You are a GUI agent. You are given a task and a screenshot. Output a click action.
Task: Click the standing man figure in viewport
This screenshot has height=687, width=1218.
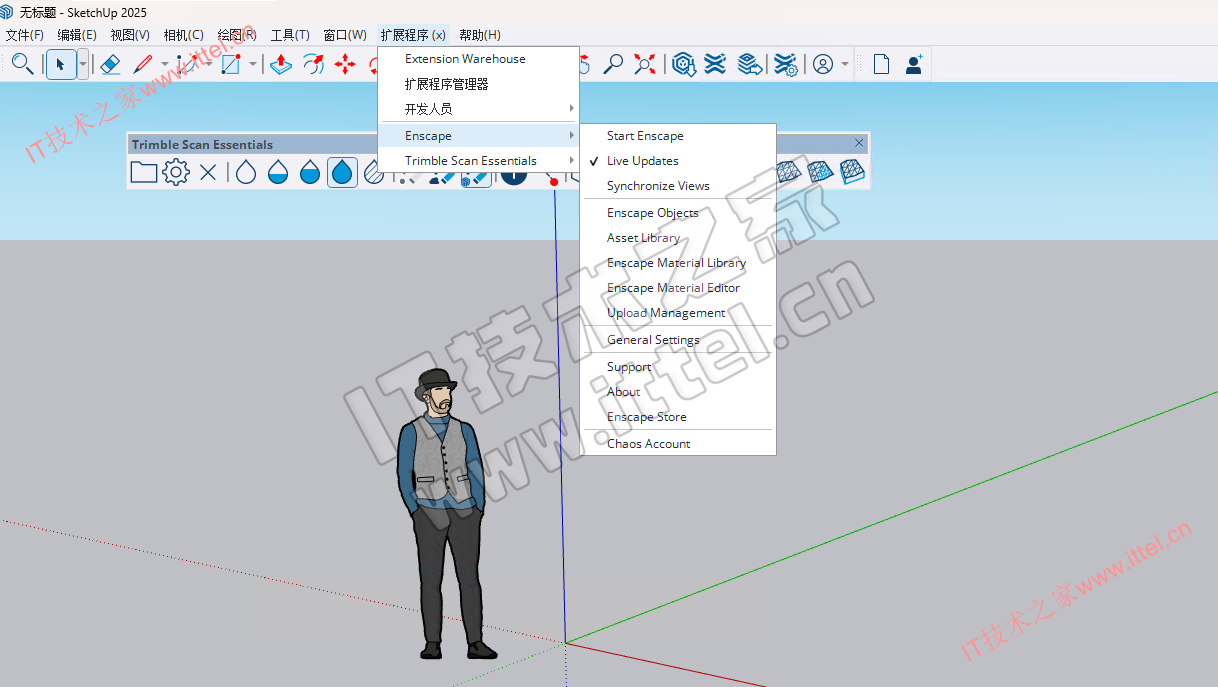pos(441,515)
